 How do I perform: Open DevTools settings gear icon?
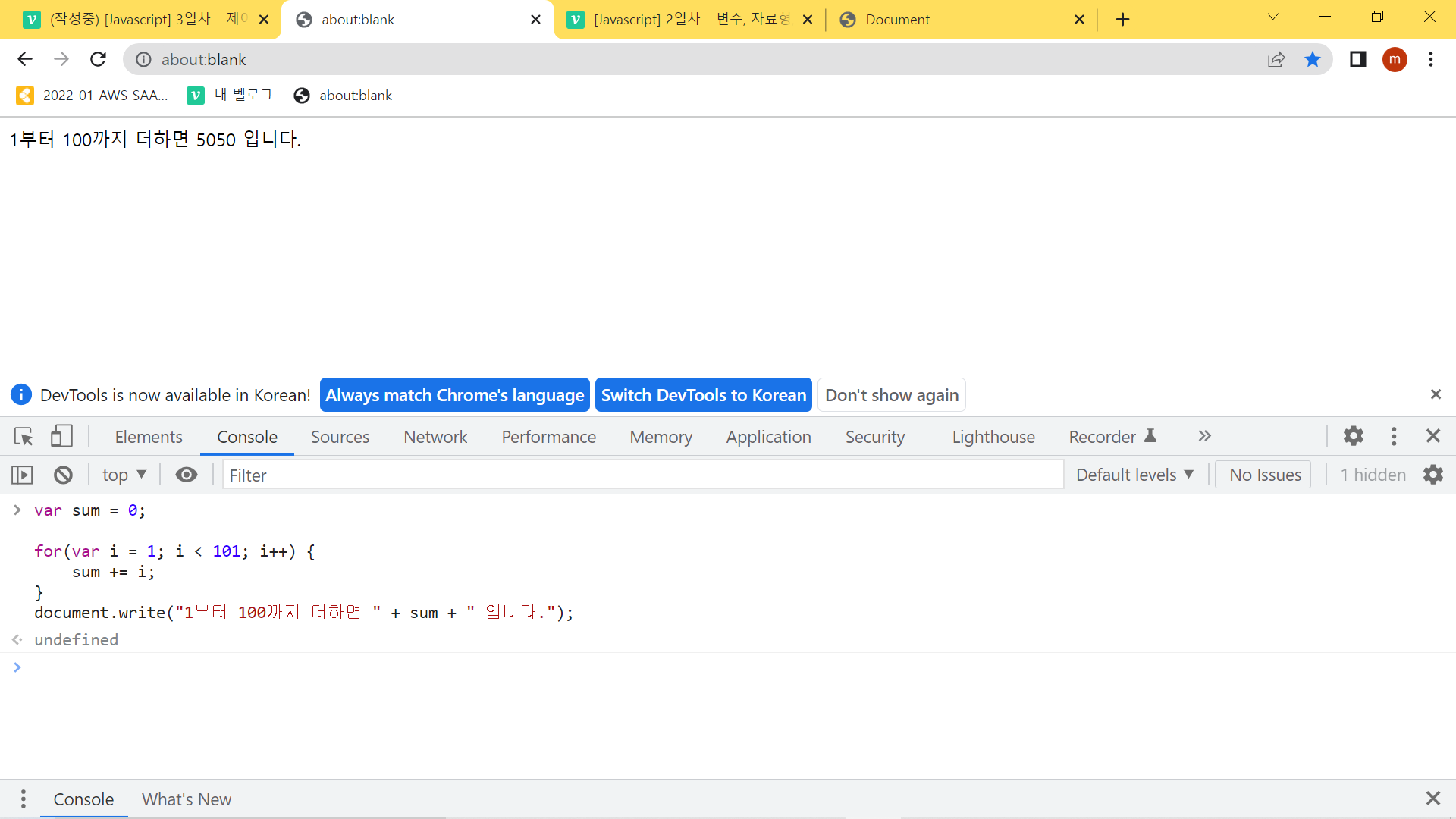[1354, 436]
